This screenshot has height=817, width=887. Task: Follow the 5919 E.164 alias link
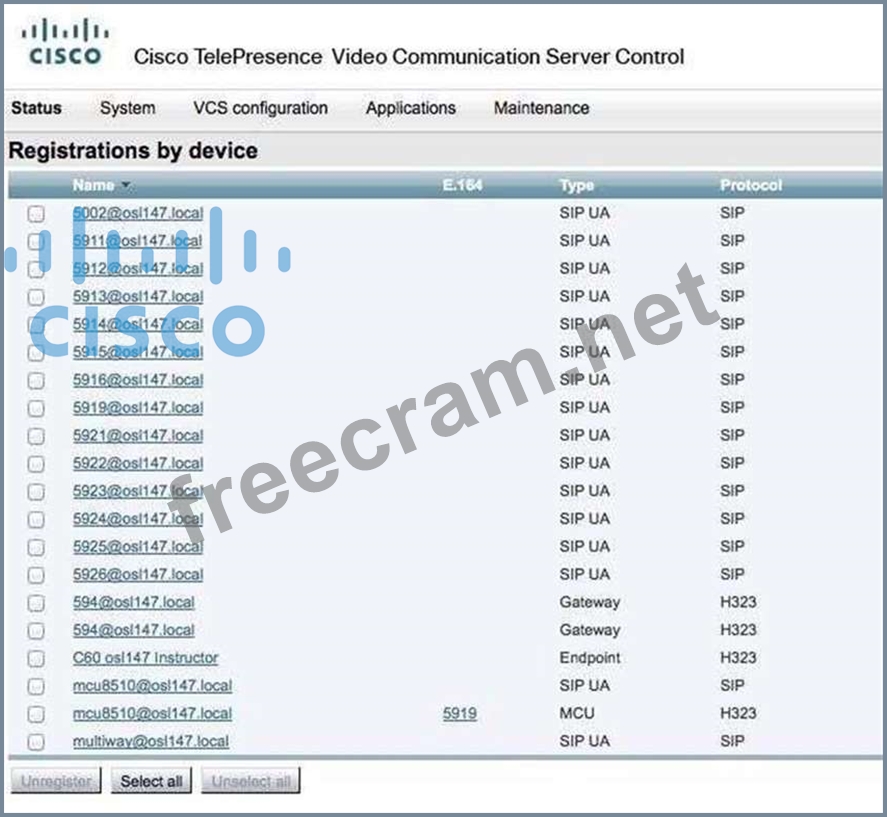click(459, 714)
